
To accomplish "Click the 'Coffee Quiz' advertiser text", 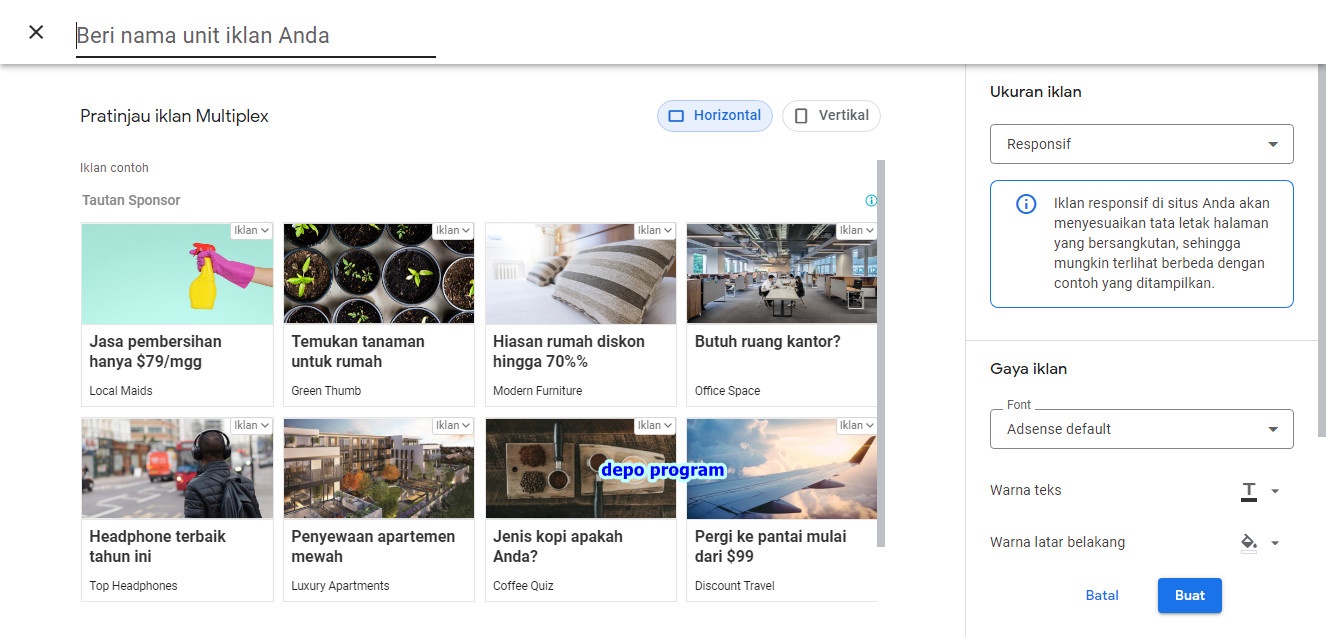I will click(523, 586).
